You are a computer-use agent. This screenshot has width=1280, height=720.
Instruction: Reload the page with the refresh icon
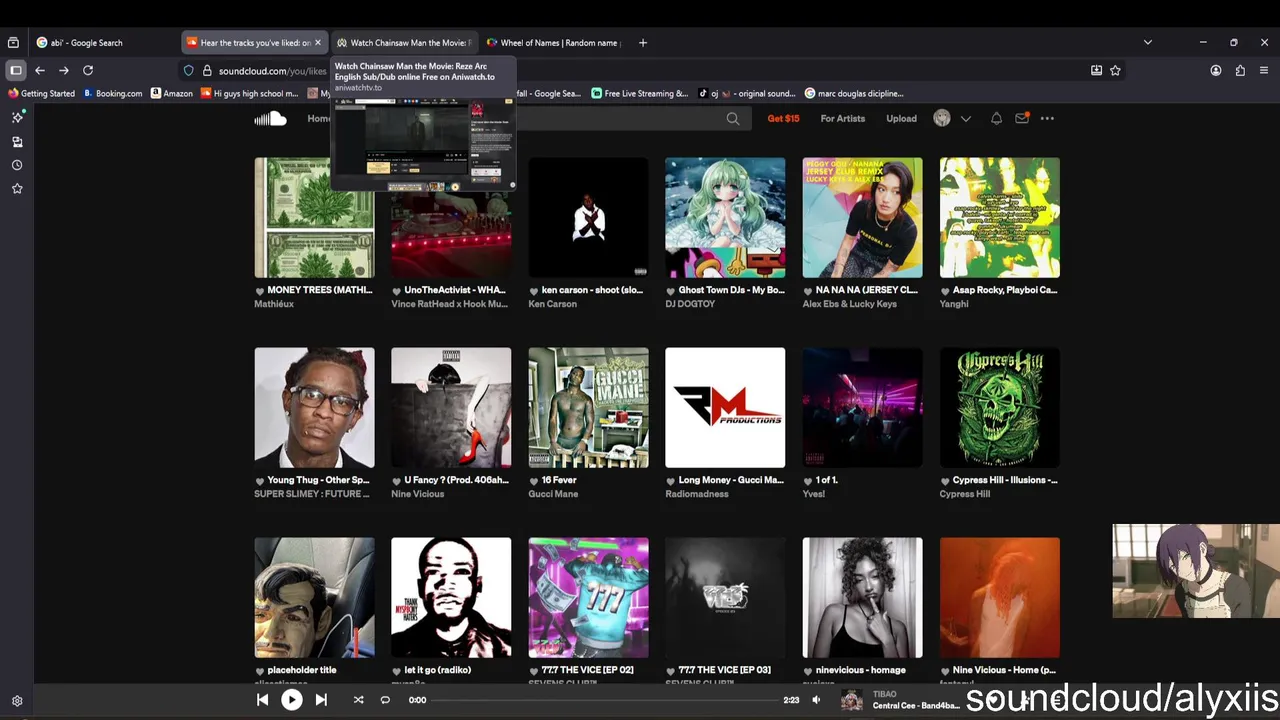88,70
